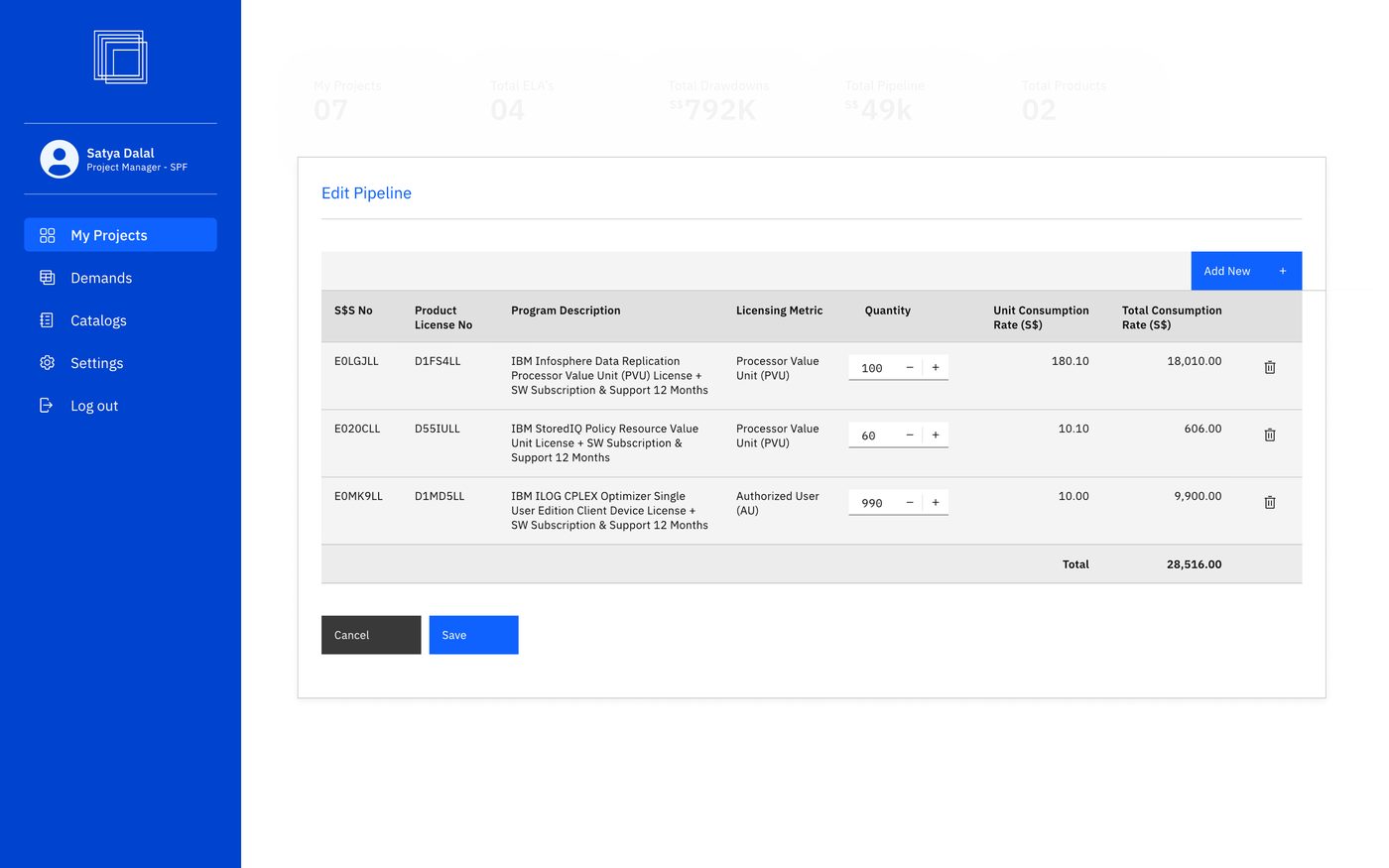The width and height of the screenshot is (1389, 868).
Task: Decrease quantity for row E0MK9LL
Action: (910, 502)
